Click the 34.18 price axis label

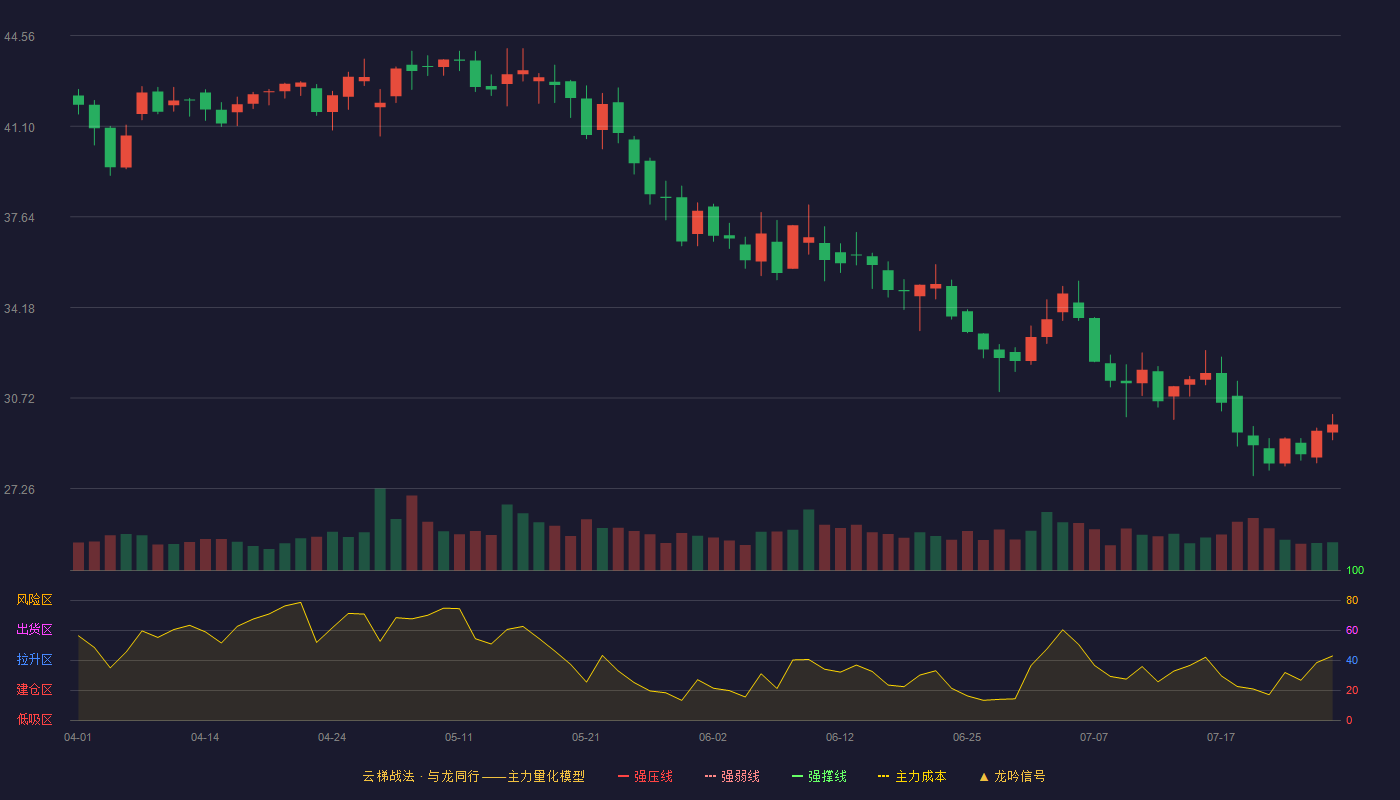(x=19, y=309)
